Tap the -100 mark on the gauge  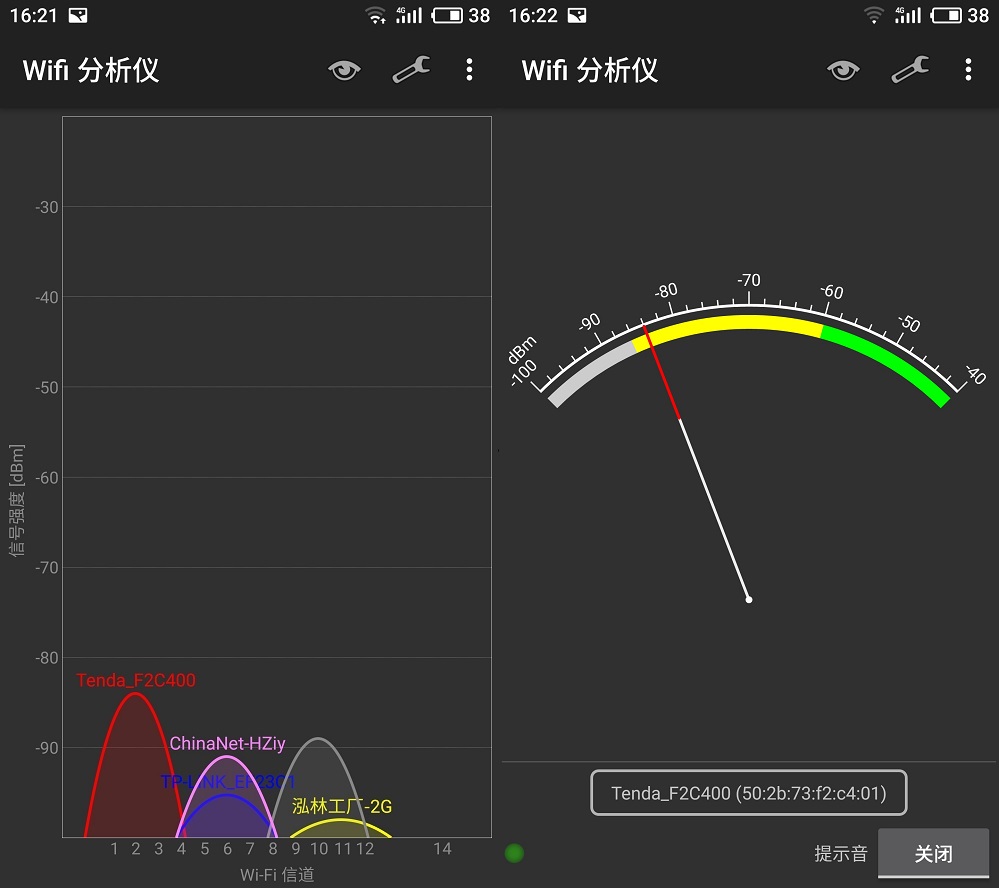click(524, 373)
